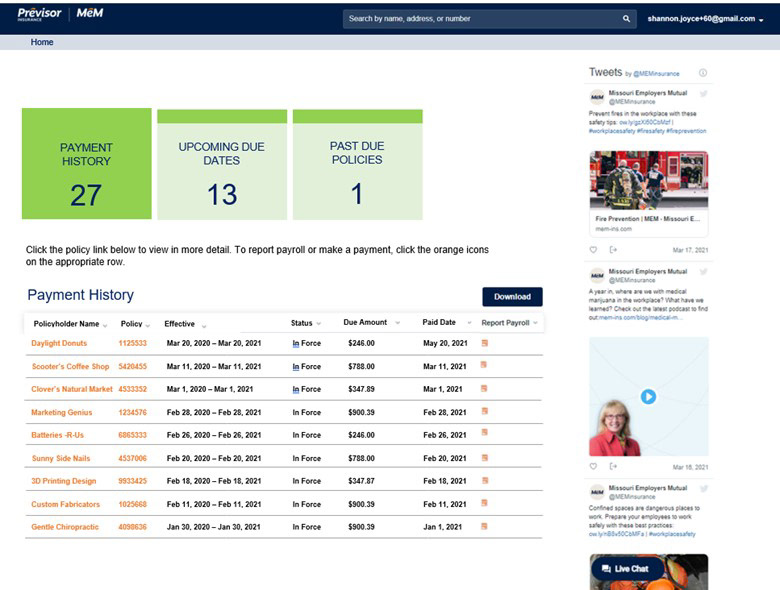Open 3D Printing Design policyholder link

click(64, 481)
